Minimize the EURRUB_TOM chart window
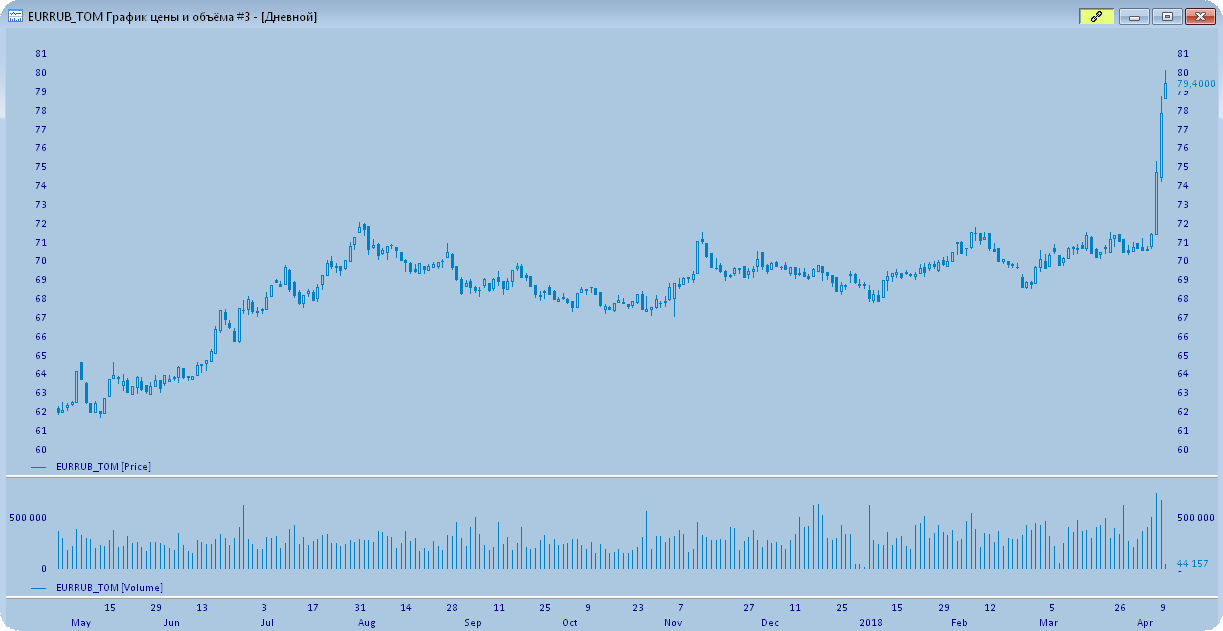Image resolution: width=1223 pixels, height=631 pixels. click(1134, 16)
